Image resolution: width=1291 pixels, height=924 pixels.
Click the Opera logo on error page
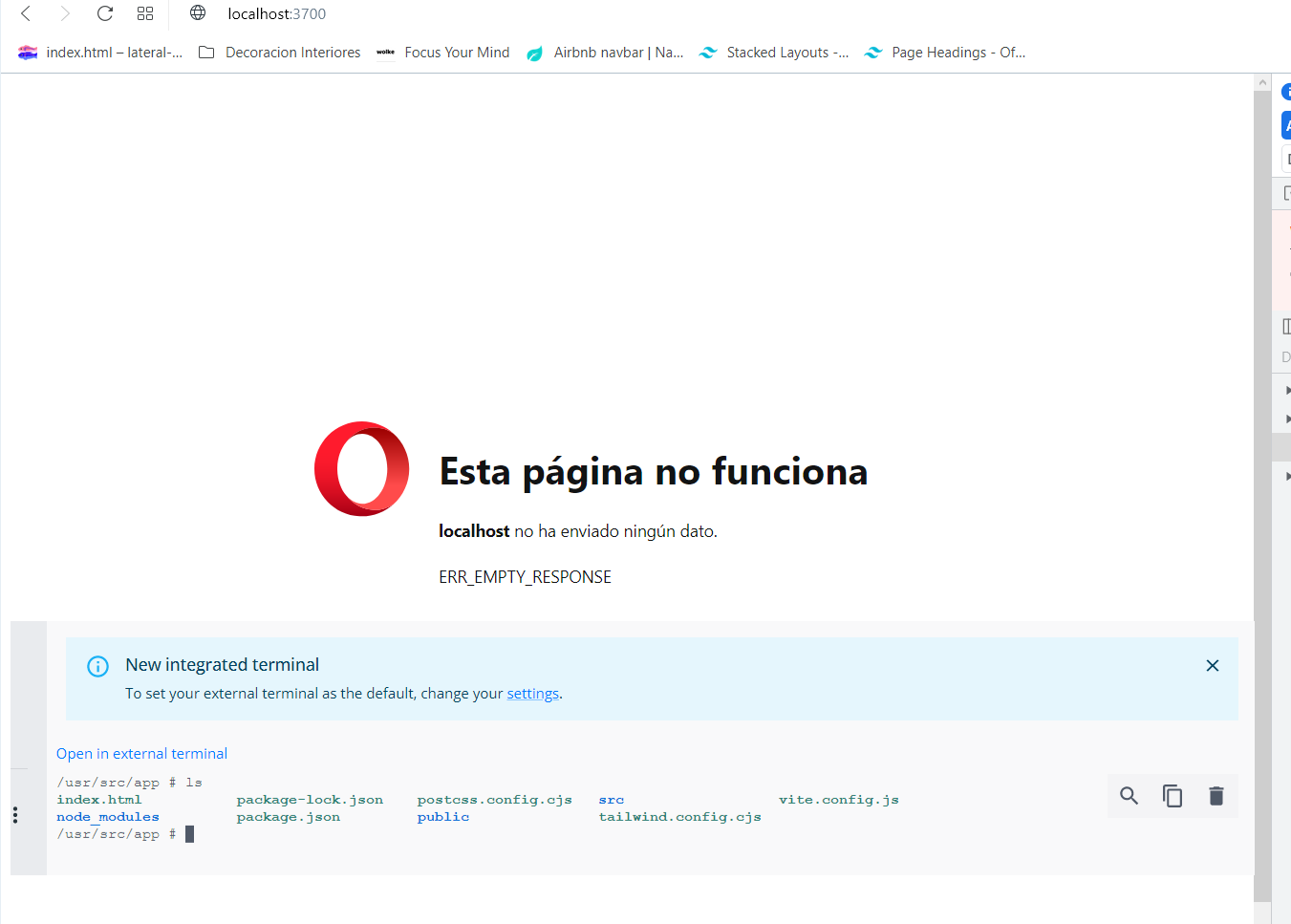[362, 469]
